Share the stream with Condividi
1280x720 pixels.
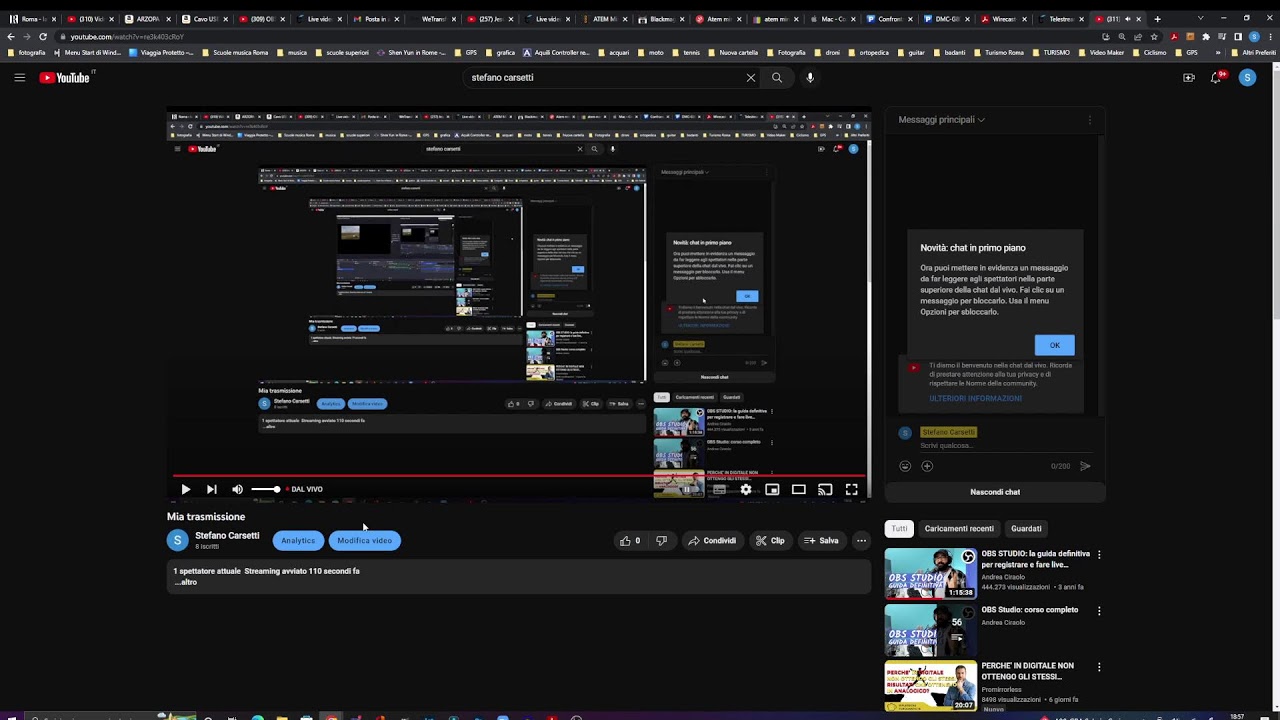[712, 541]
